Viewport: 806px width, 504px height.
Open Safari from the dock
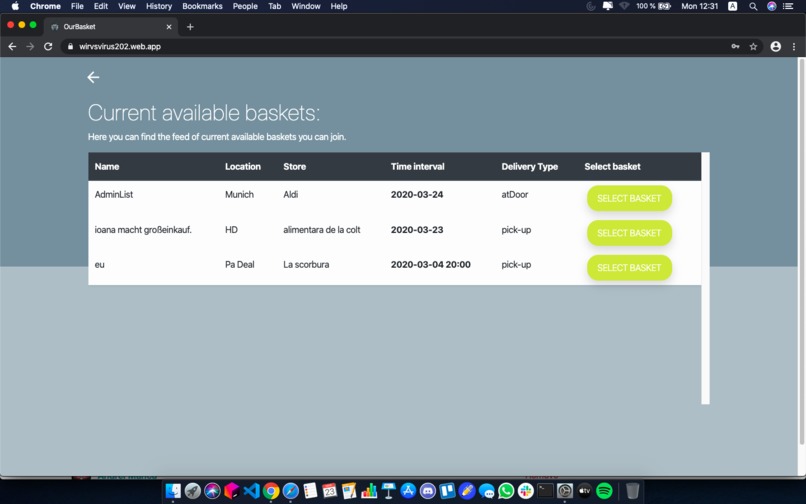tap(290, 491)
